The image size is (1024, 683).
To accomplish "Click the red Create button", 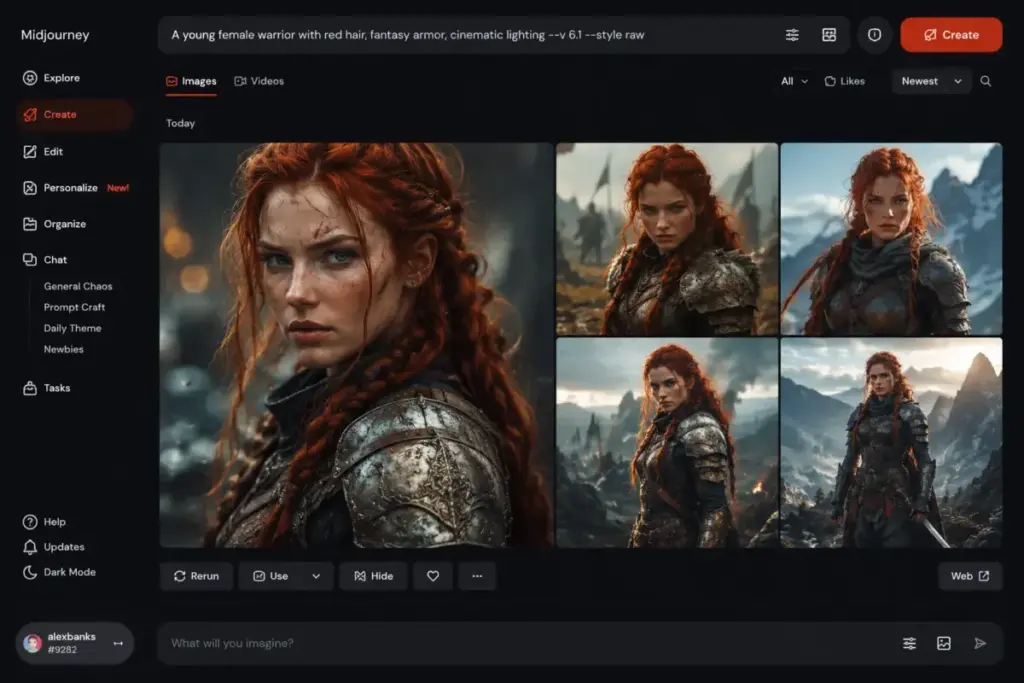I will [x=951, y=35].
